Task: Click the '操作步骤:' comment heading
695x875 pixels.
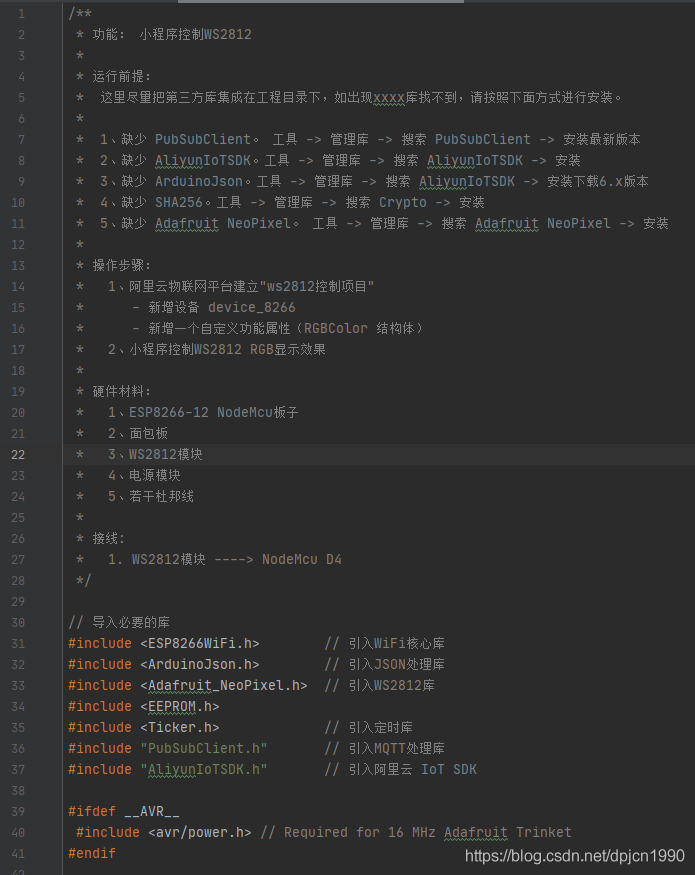Action: point(121,266)
